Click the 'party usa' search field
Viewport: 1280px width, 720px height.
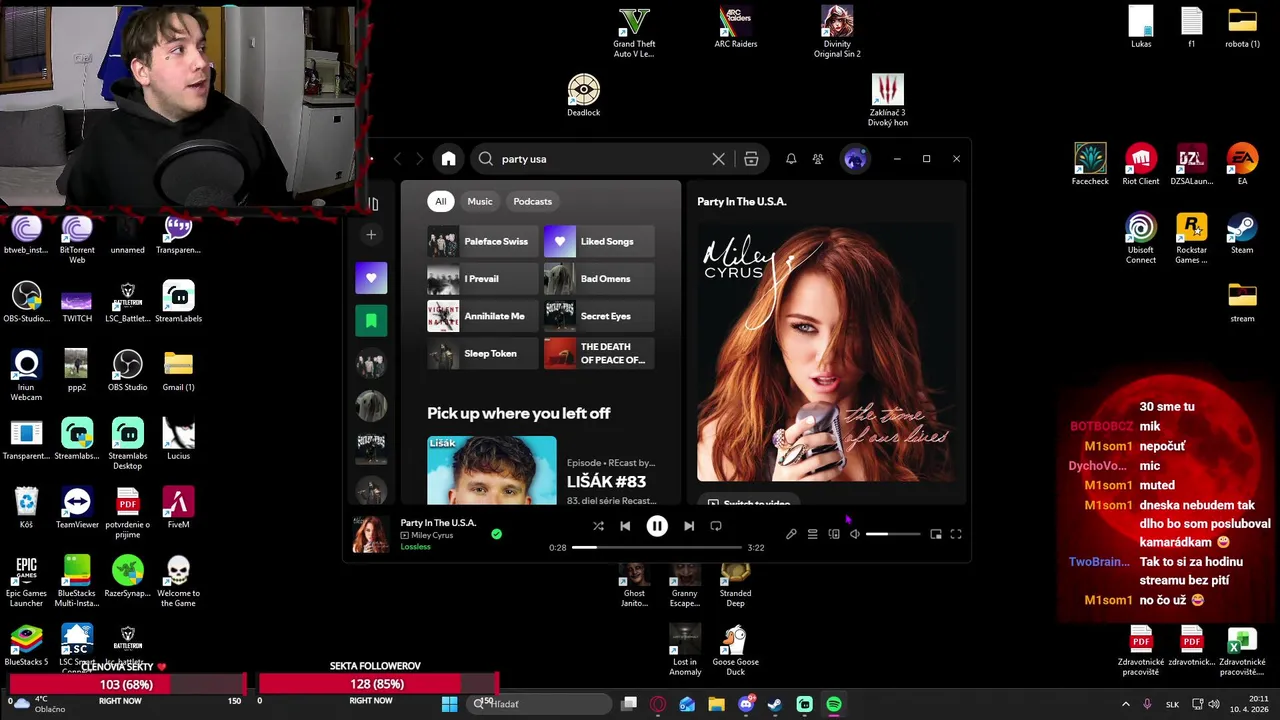tap(603, 159)
